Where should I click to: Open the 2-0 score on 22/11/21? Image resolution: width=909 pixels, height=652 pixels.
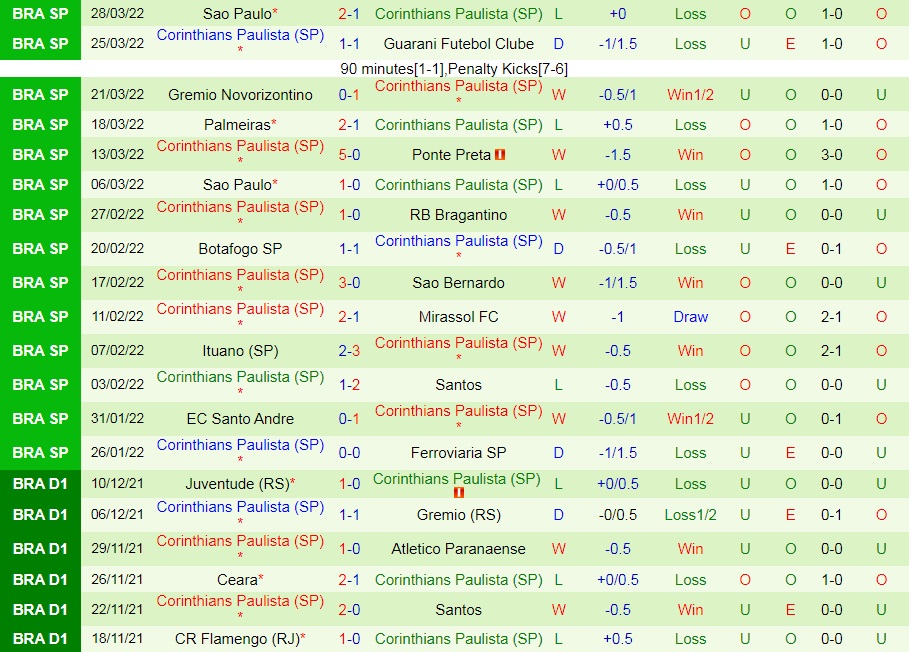tap(349, 610)
